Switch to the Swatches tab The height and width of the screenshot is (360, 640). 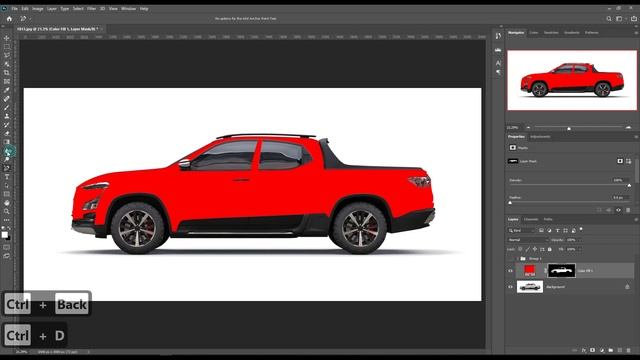551,33
